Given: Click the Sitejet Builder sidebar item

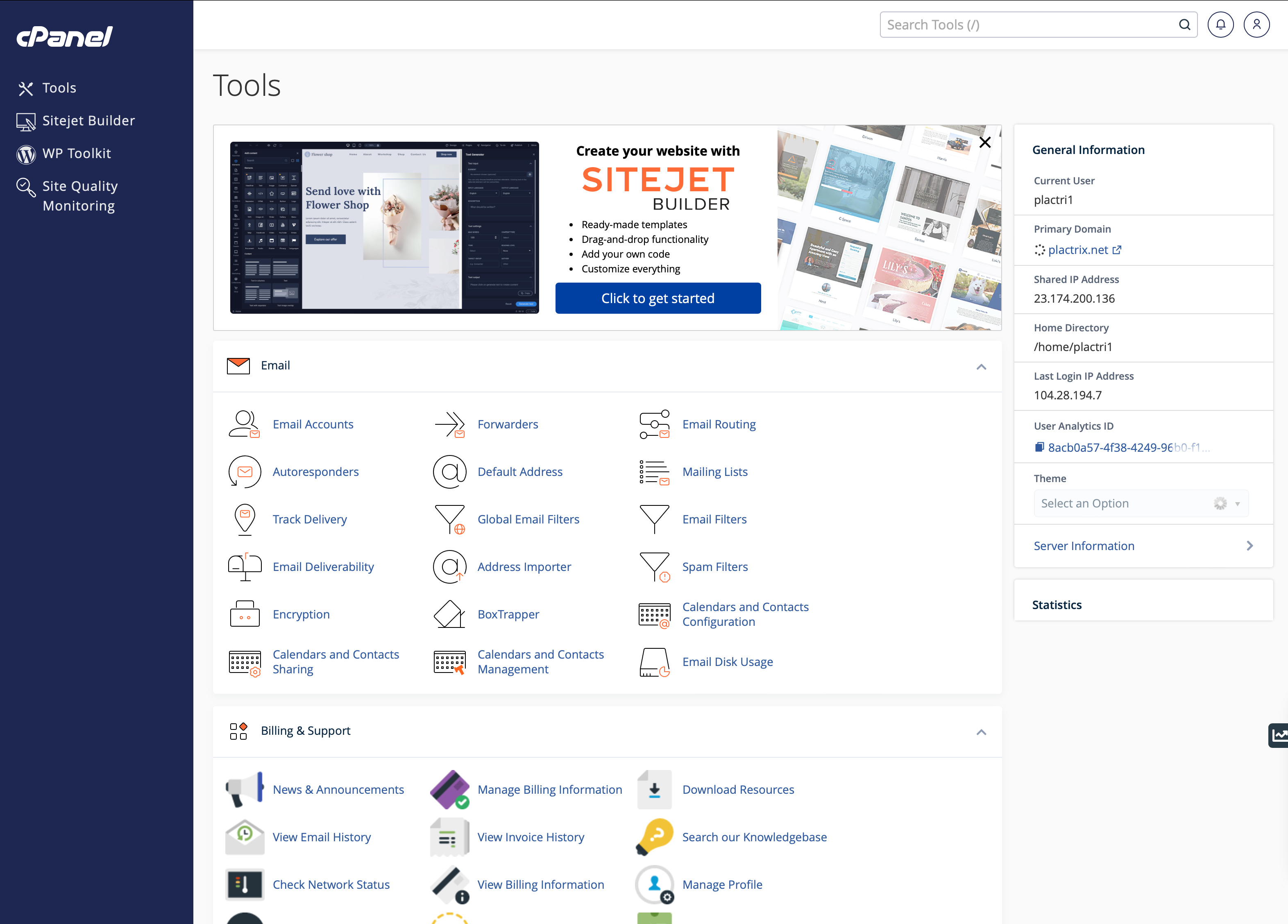Looking at the screenshot, I should [x=88, y=120].
